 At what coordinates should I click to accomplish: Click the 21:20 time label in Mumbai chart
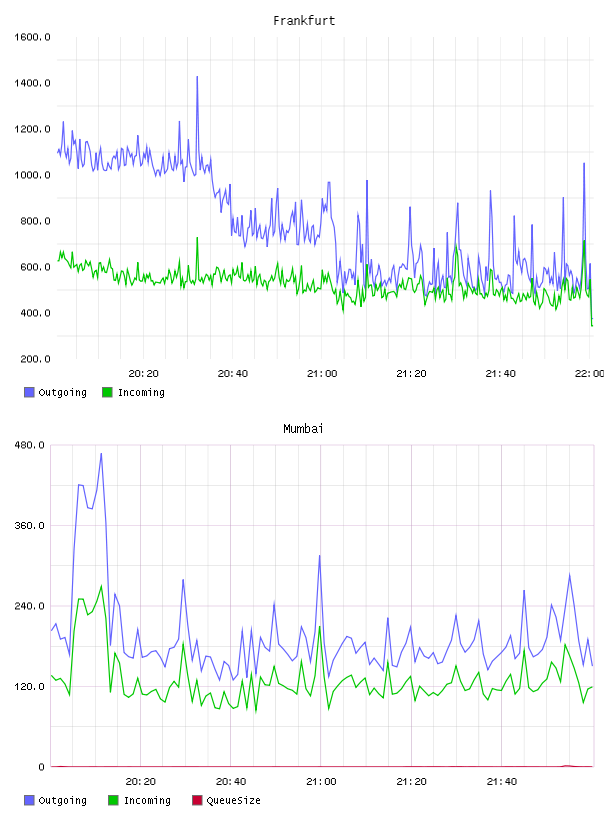[x=411, y=782]
